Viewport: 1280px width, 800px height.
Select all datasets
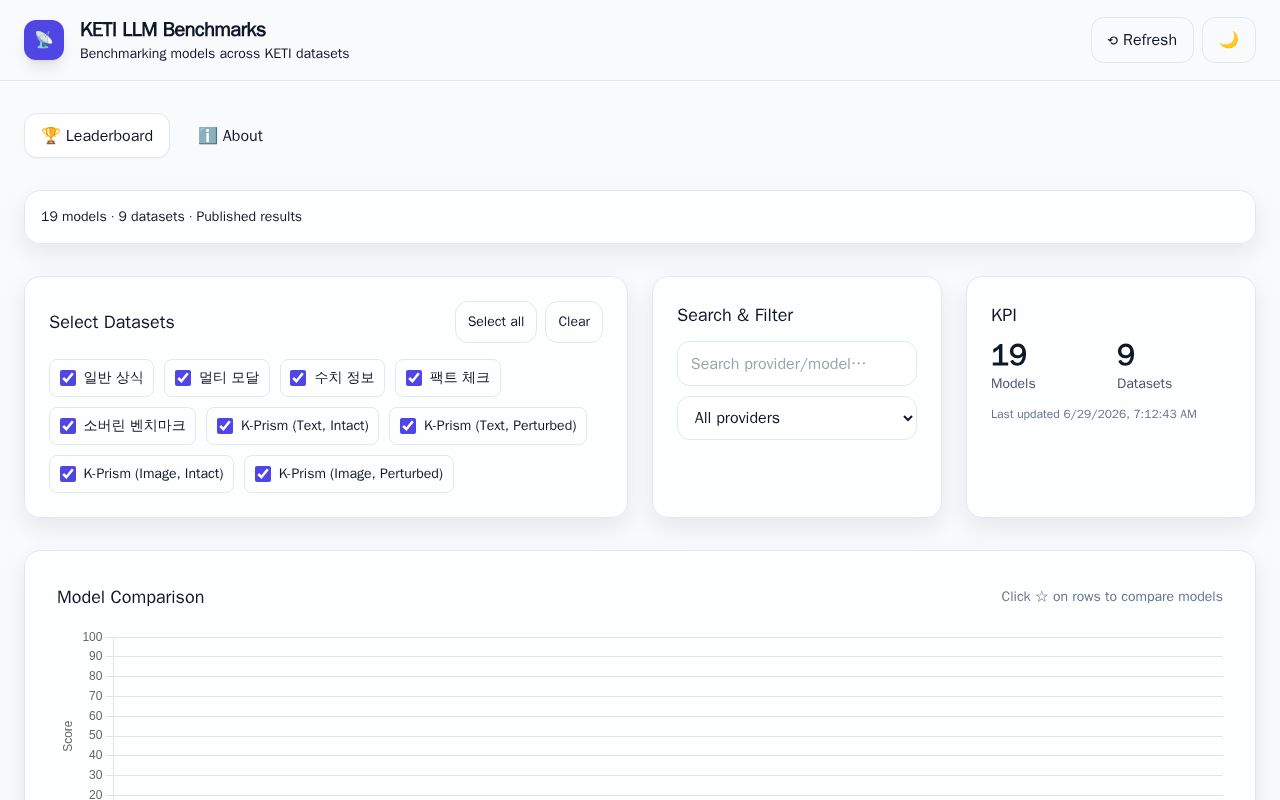click(496, 322)
